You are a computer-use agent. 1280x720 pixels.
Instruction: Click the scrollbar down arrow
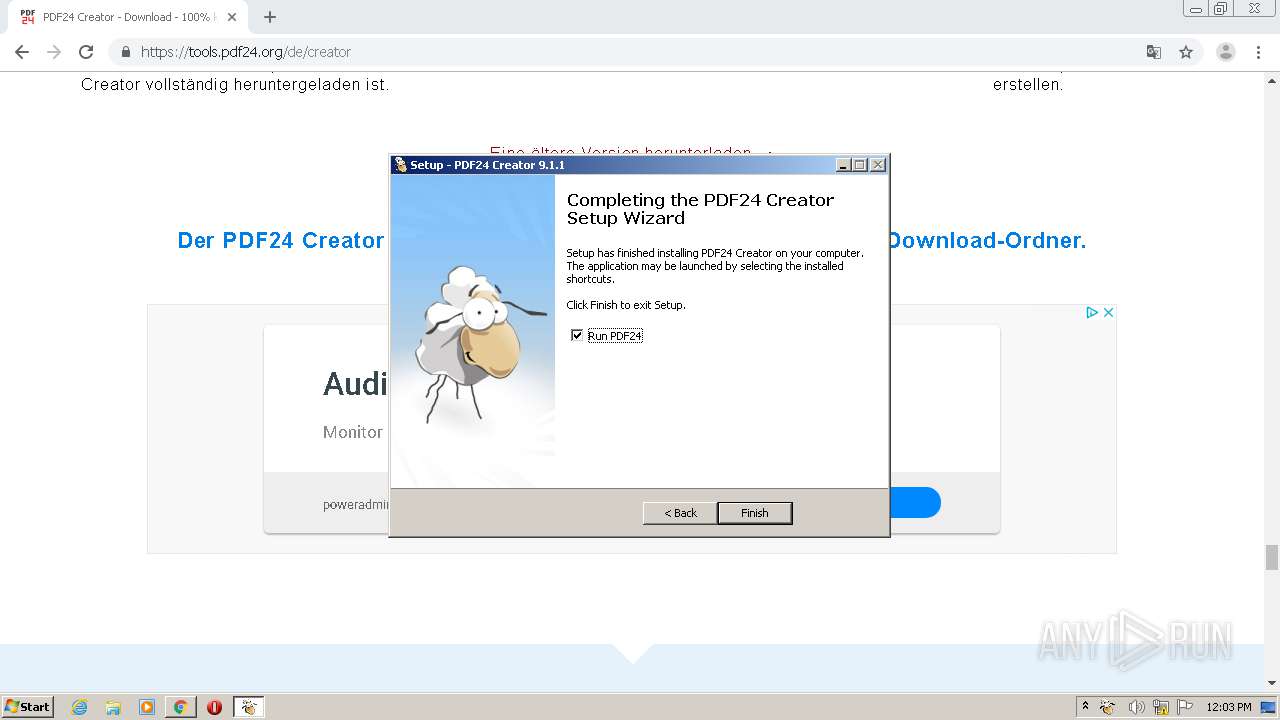pos(1272,684)
